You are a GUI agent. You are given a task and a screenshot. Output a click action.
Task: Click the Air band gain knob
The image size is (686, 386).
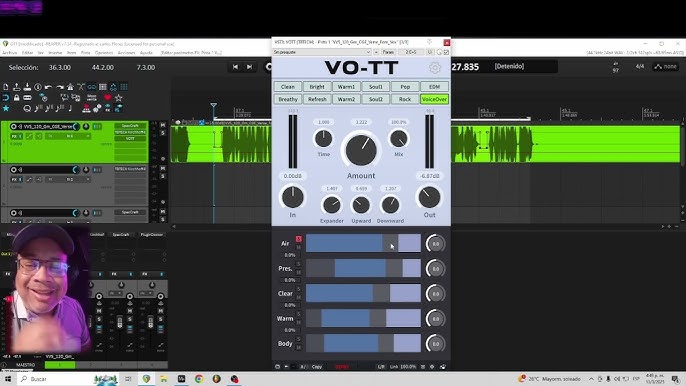pos(435,244)
